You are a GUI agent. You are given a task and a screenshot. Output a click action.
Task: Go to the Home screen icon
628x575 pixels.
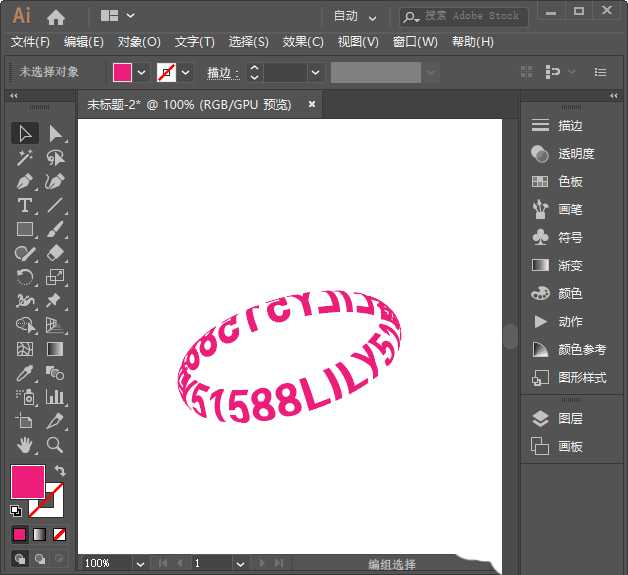[56, 17]
